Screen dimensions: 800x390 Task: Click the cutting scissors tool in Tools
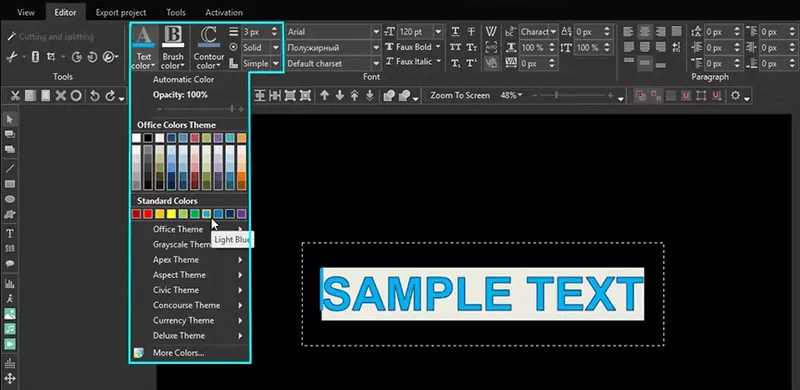click(x=11, y=57)
